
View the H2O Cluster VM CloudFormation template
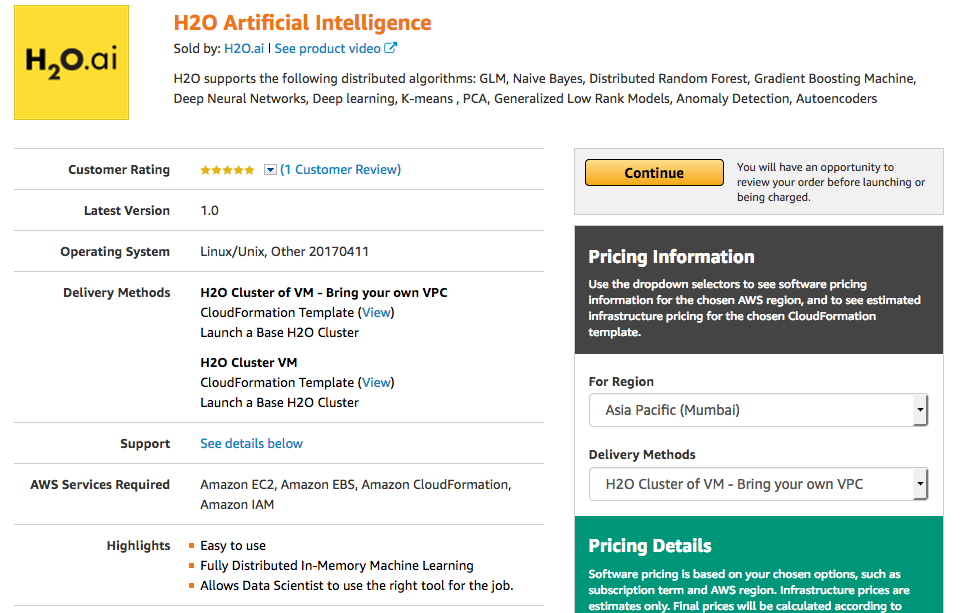(x=376, y=382)
